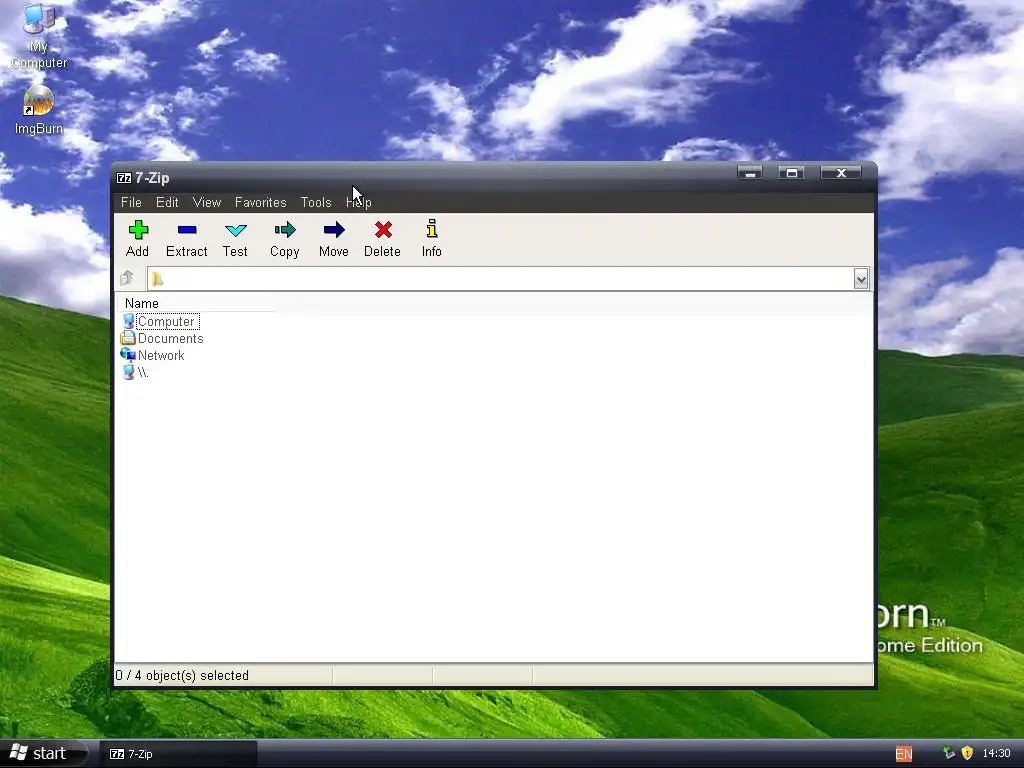1024x768 pixels.
Task: Select the Computer text label
Action: (166, 321)
